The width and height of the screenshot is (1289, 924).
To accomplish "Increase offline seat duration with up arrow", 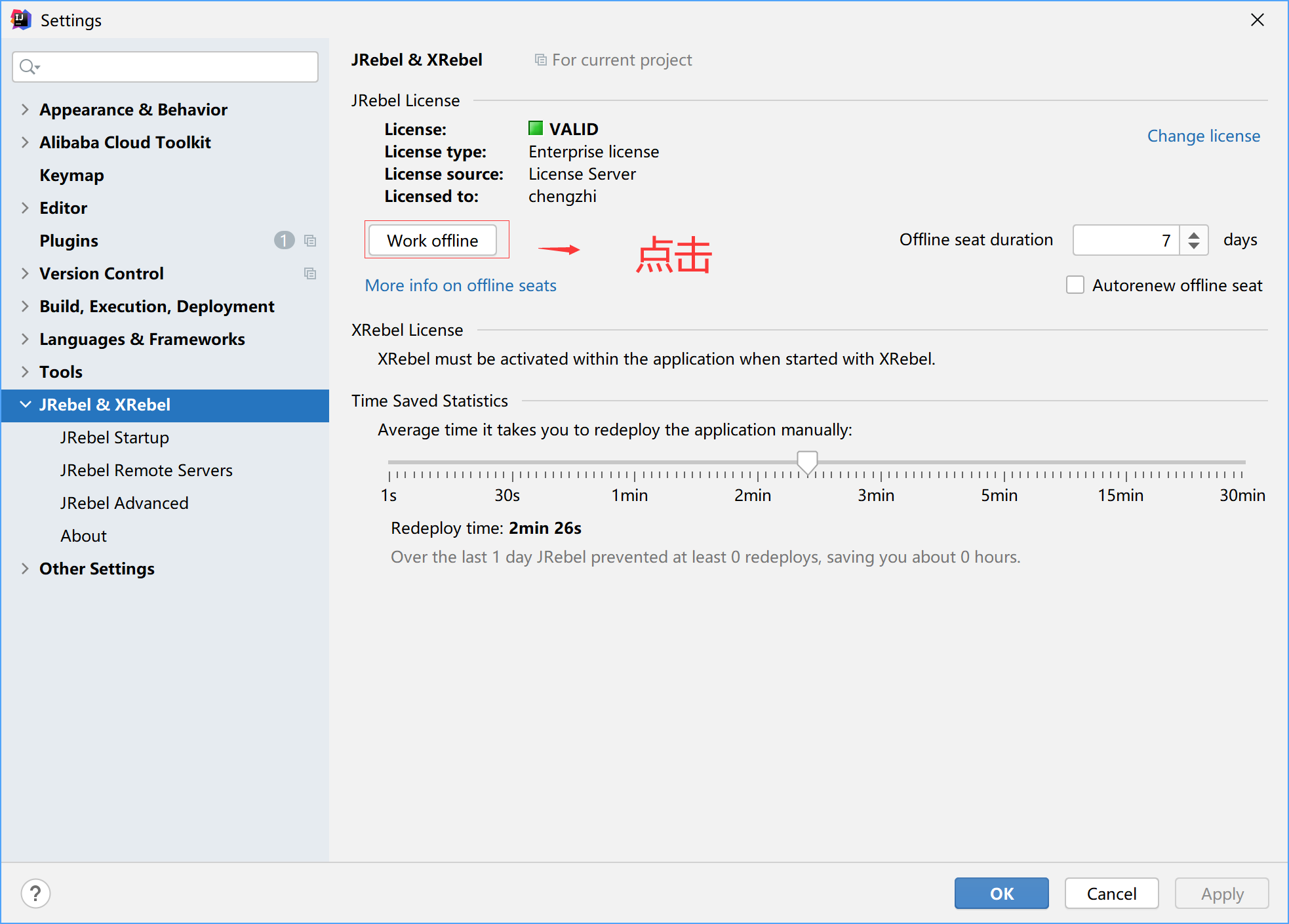I will pyautogui.click(x=1194, y=234).
